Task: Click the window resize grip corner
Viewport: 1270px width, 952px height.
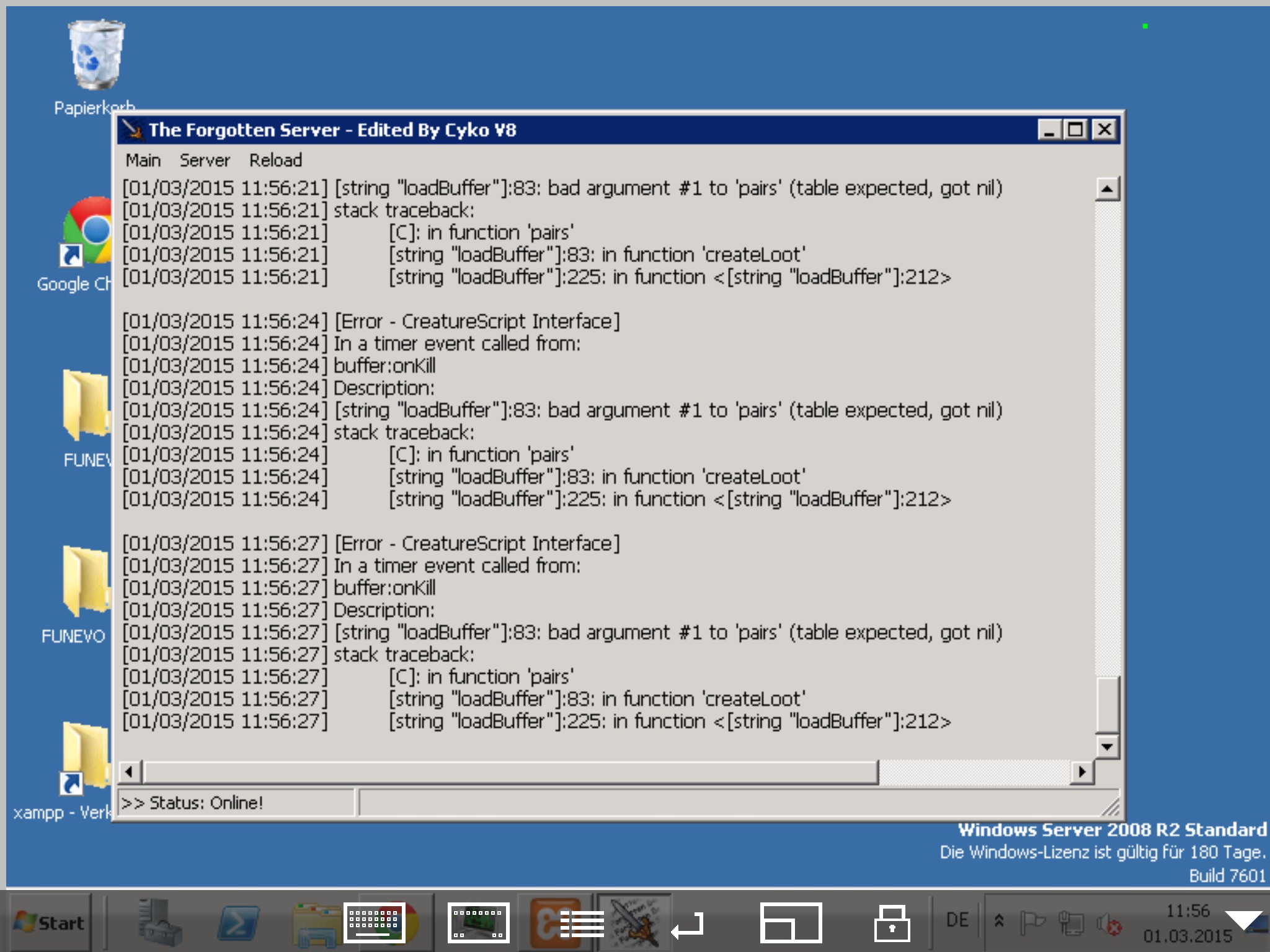Action: tap(1110, 806)
